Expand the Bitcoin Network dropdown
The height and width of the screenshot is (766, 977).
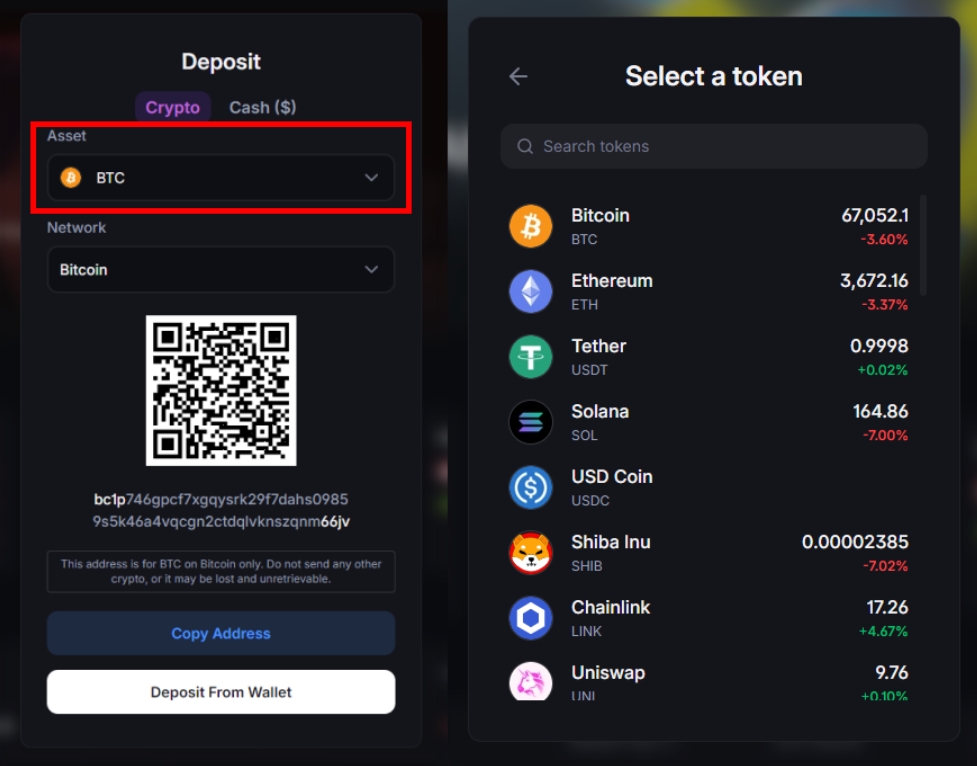tap(220, 270)
